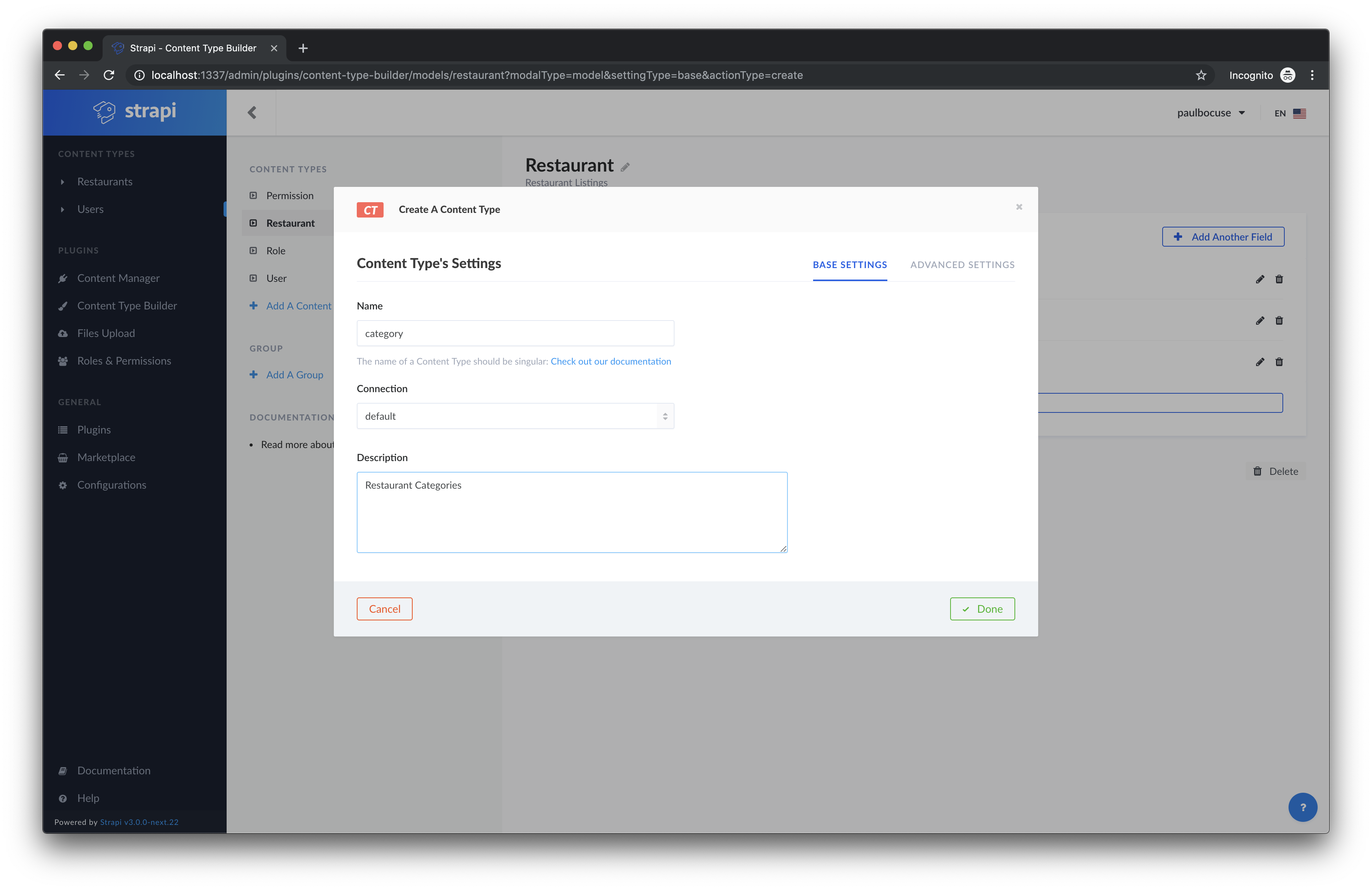The width and height of the screenshot is (1372, 890).
Task: Click the CT content type badge icon
Action: click(x=369, y=210)
